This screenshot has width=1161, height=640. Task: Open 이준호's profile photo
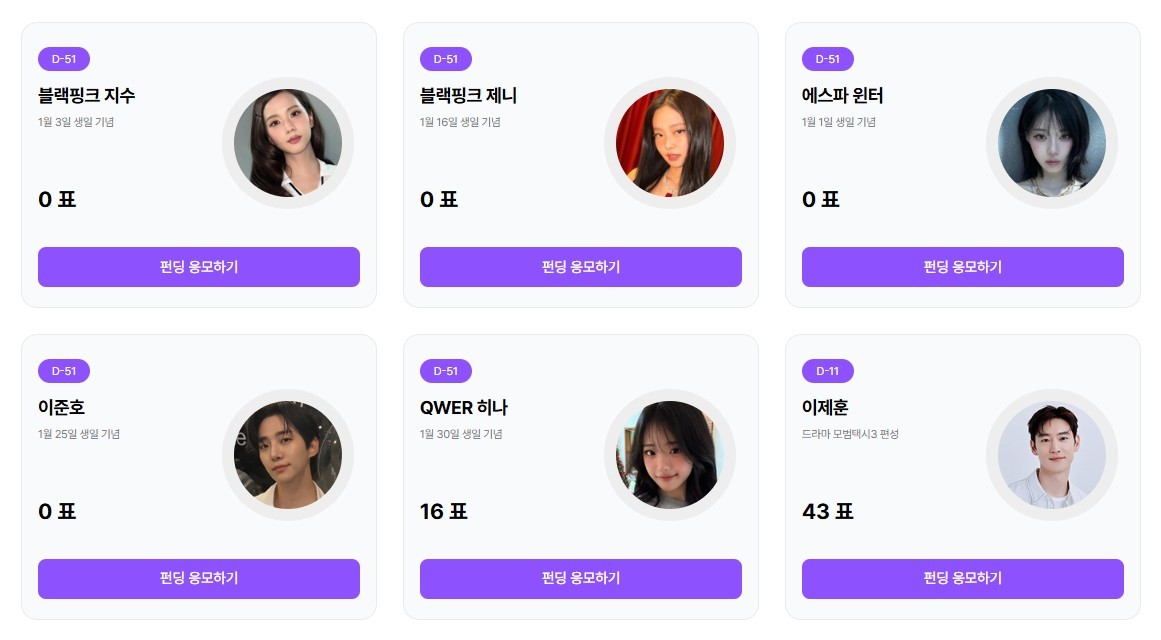click(x=288, y=456)
